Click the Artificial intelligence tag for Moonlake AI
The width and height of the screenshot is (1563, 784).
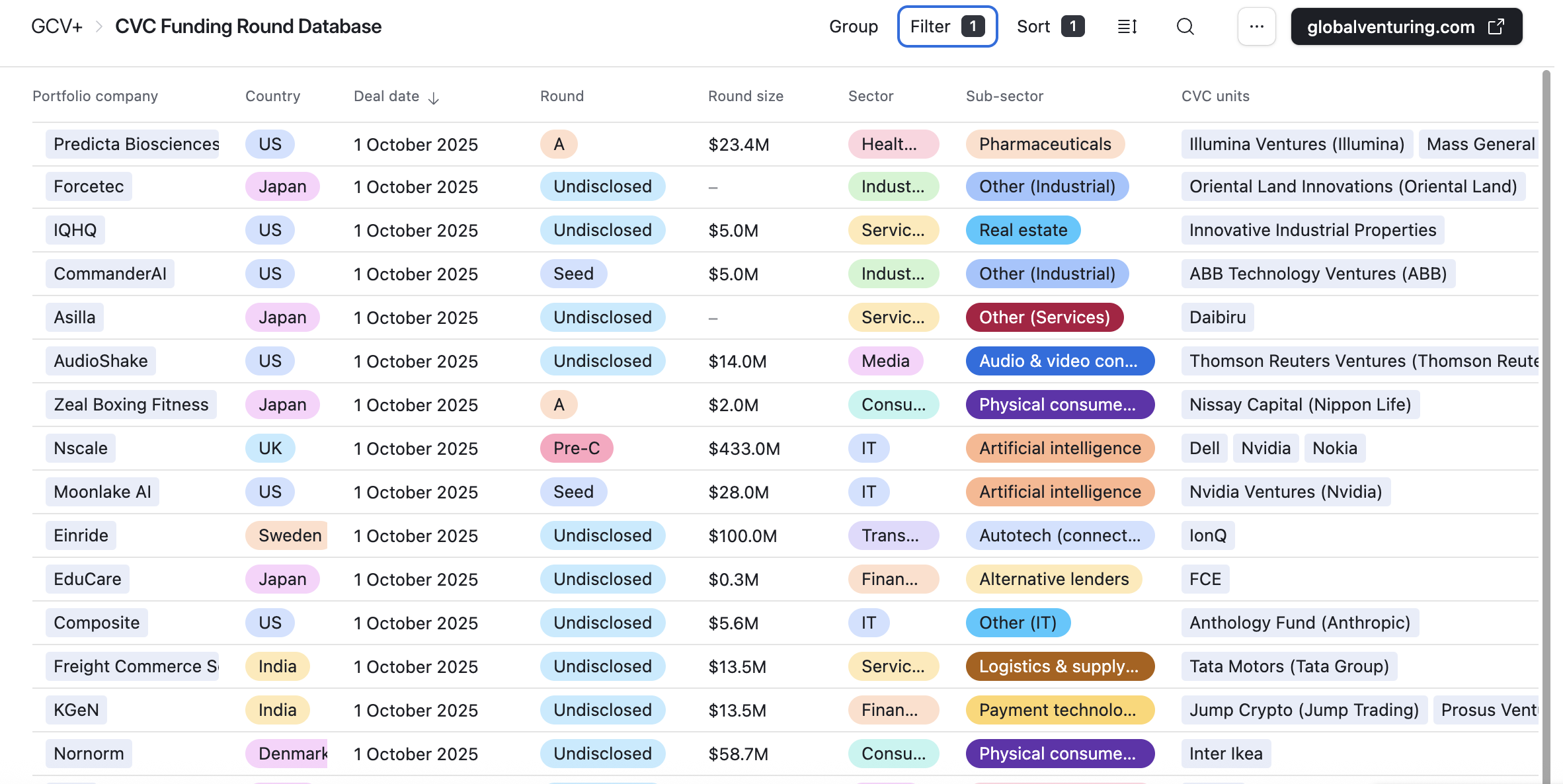click(x=1059, y=492)
